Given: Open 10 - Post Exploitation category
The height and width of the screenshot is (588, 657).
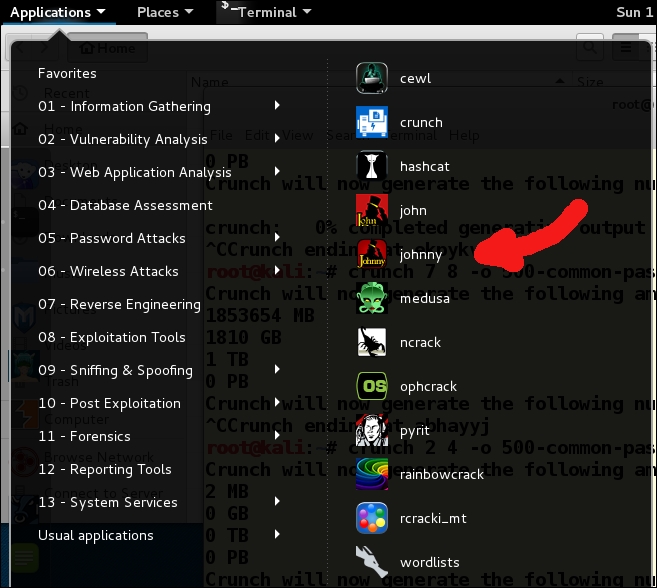Looking at the screenshot, I should (109, 403).
